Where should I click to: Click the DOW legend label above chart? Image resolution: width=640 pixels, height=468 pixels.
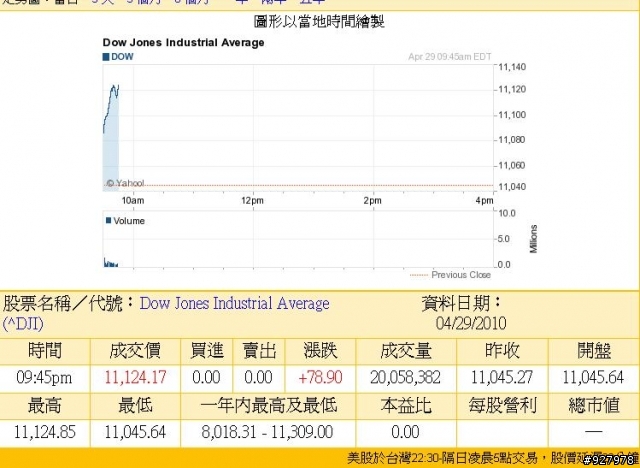click(x=118, y=57)
